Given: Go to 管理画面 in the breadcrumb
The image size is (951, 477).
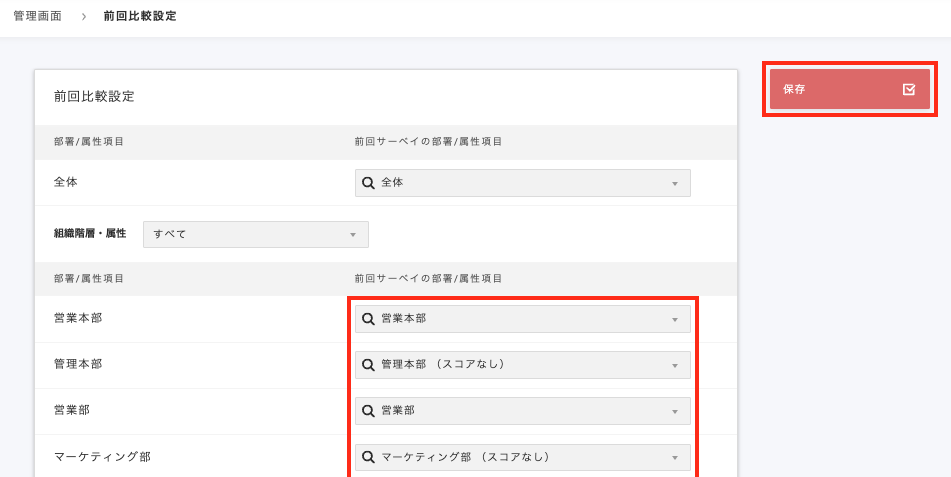Looking at the screenshot, I should click(x=37, y=17).
